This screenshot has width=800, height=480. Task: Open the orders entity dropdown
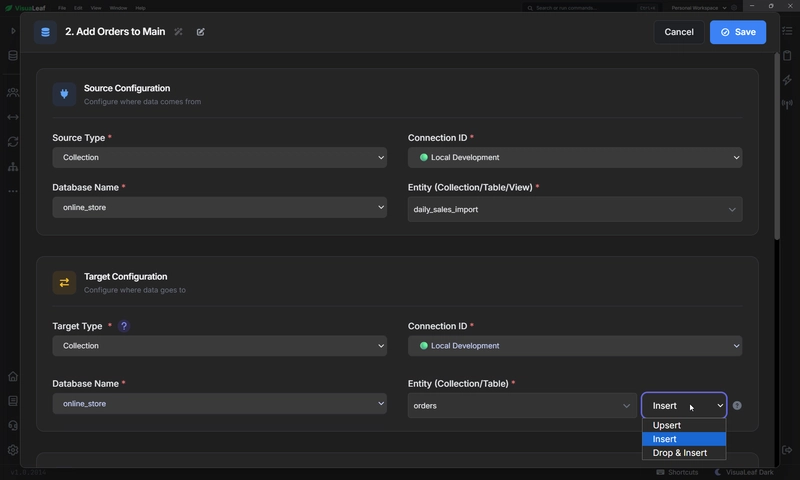pos(522,406)
